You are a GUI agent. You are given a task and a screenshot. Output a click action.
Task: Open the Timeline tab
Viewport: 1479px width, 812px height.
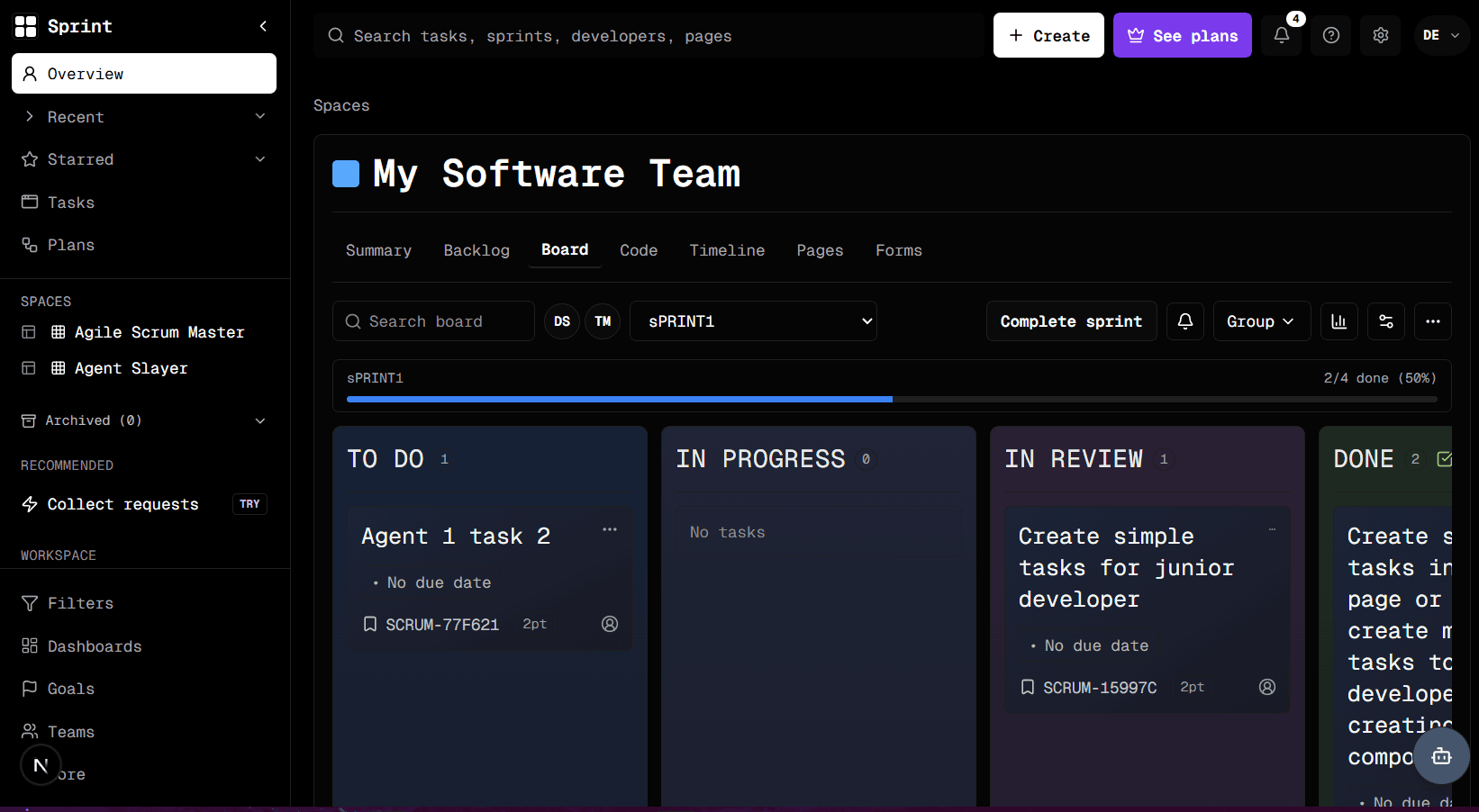[727, 250]
